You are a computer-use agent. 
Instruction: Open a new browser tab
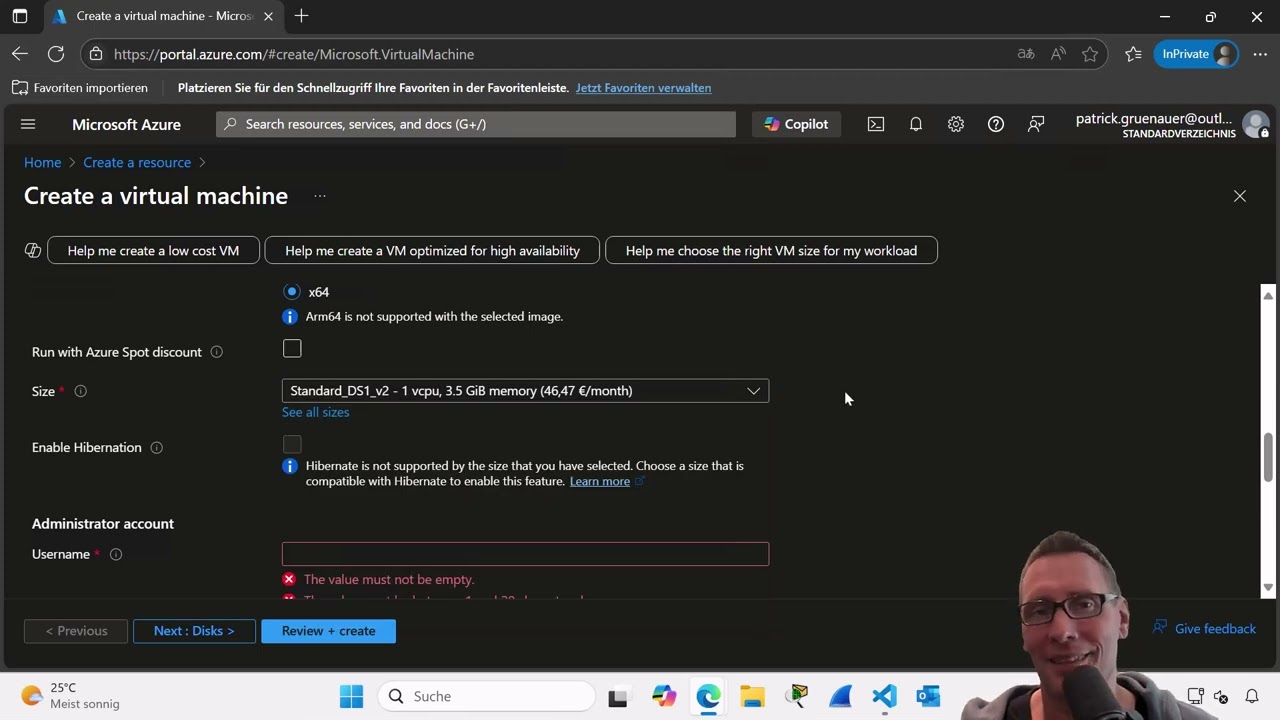301,16
